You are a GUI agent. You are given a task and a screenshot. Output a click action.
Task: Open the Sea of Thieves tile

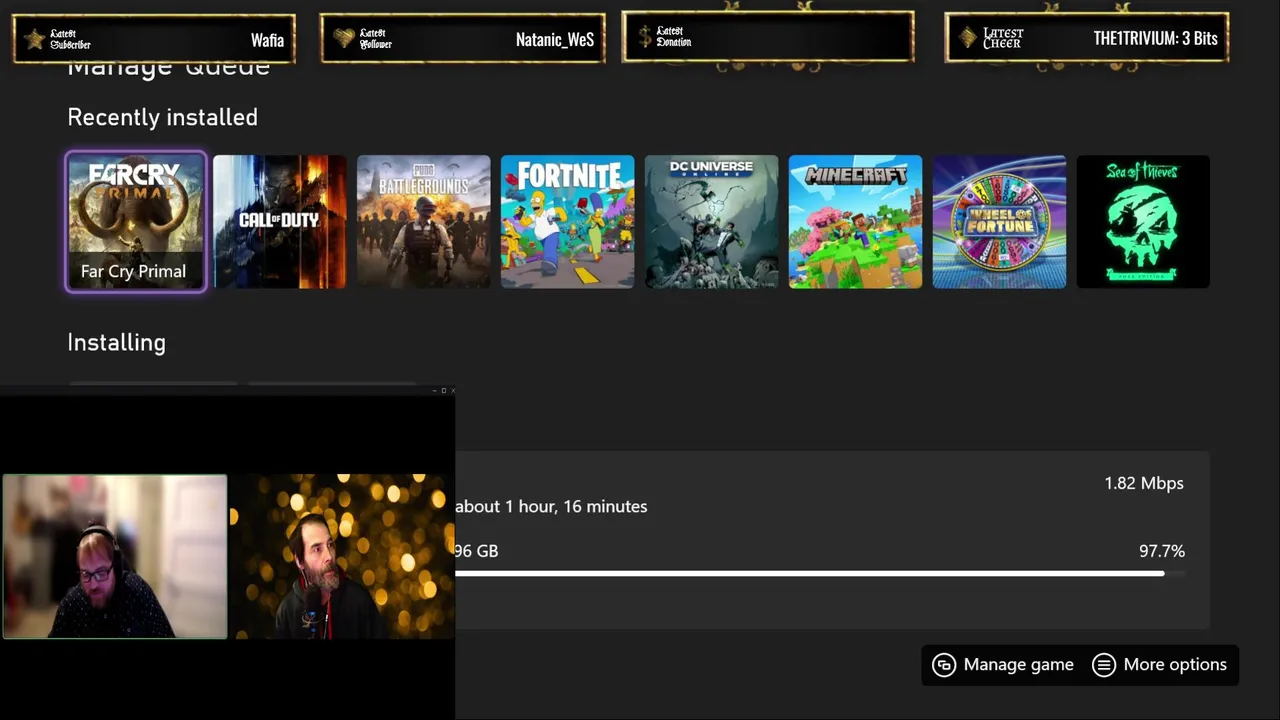tap(1143, 222)
